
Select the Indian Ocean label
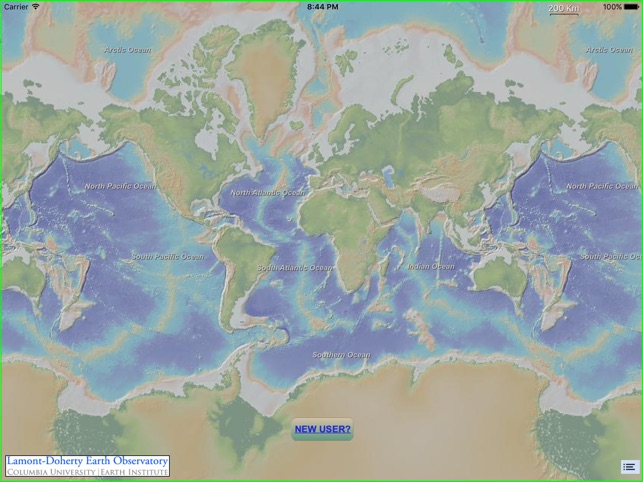pyautogui.click(x=431, y=267)
